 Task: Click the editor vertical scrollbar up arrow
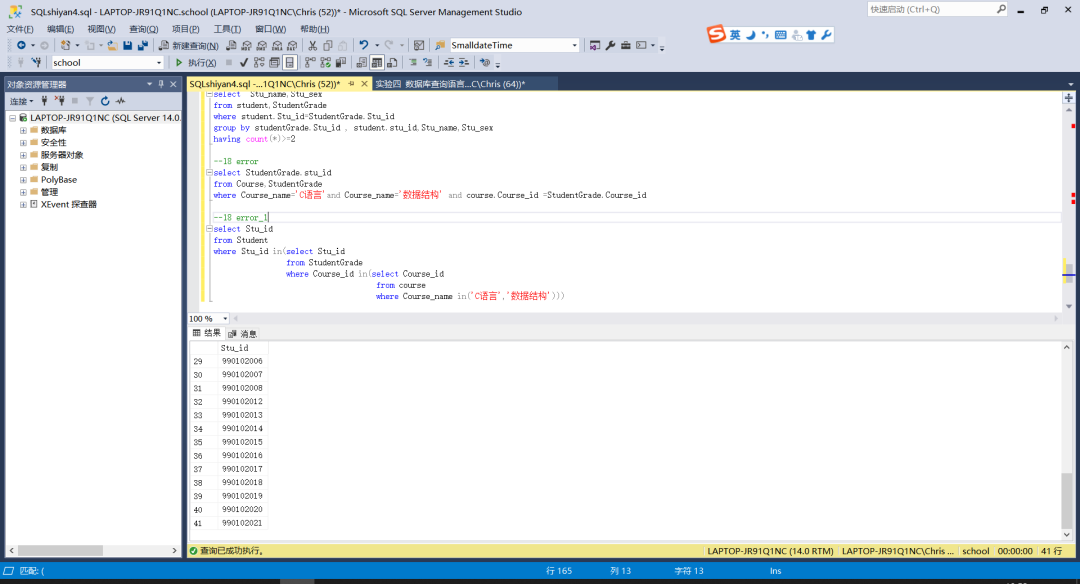point(1069,110)
